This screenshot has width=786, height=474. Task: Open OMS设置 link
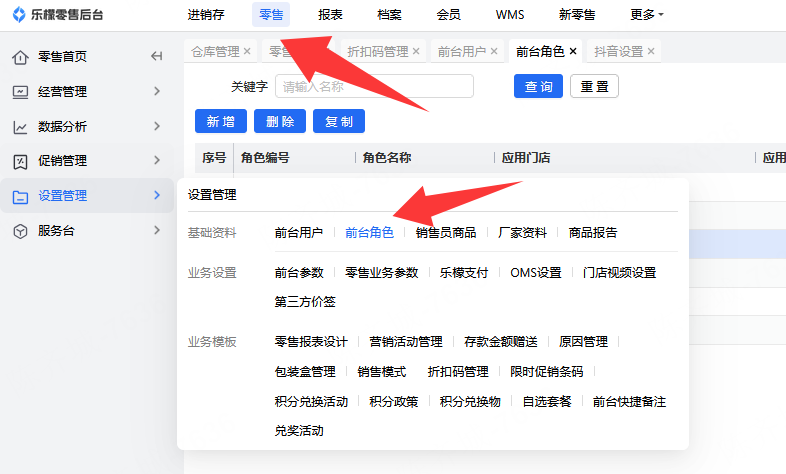[x=536, y=273]
